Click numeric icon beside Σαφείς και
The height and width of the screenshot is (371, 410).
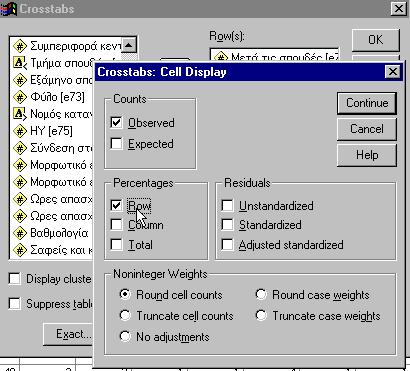[x=20, y=250]
